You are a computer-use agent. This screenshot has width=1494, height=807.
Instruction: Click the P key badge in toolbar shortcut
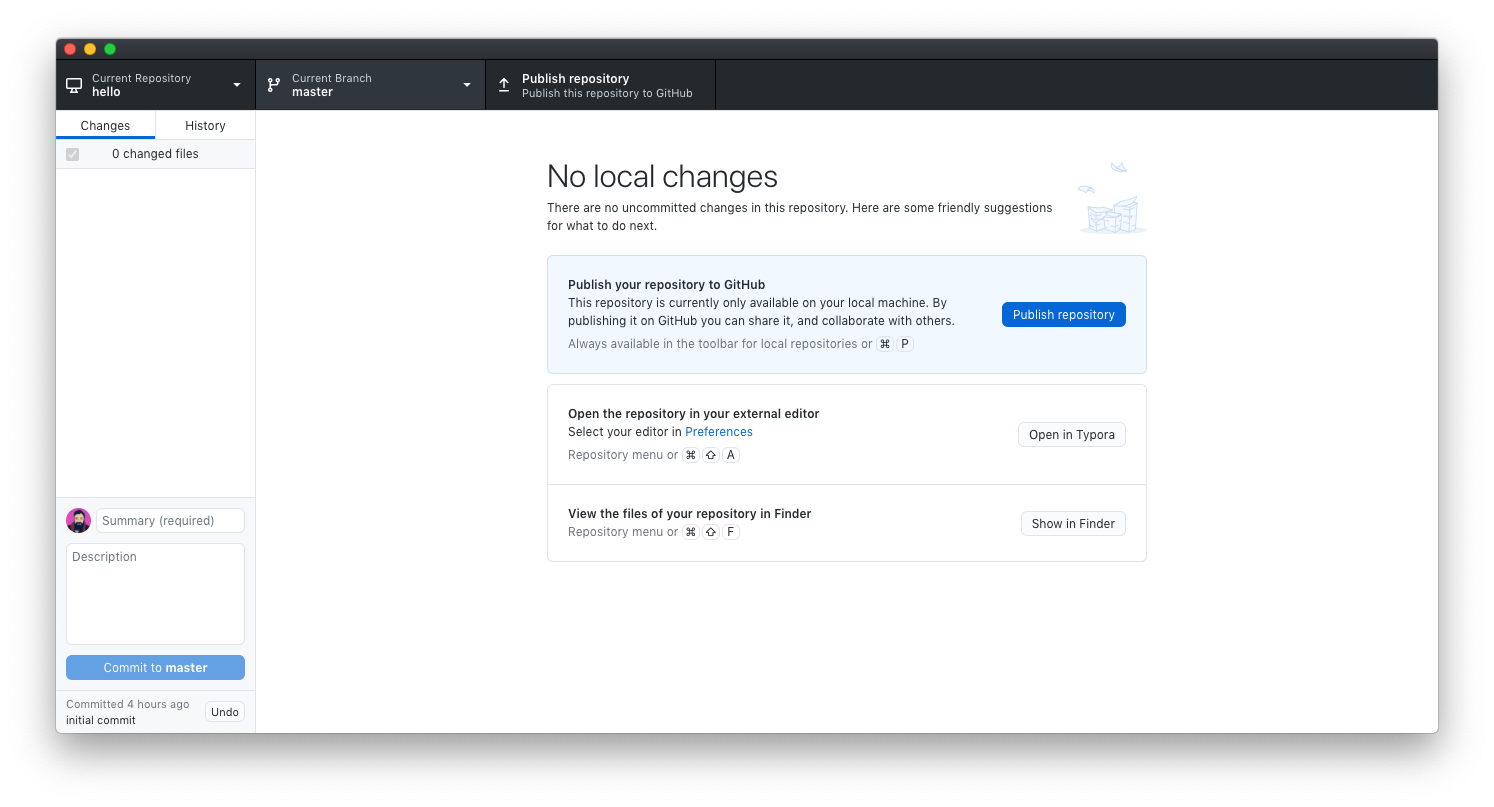coord(905,344)
